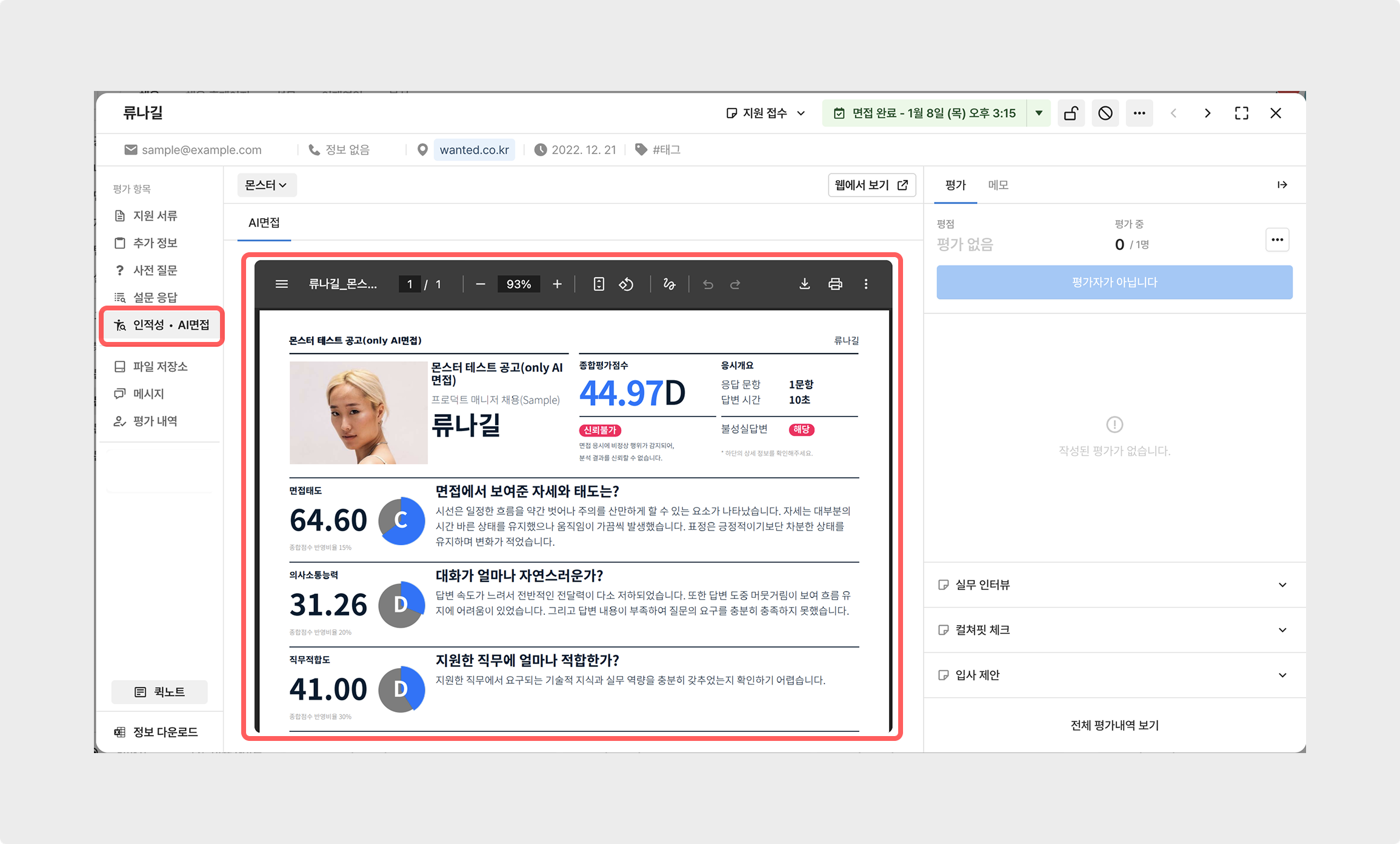The height and width of the screenshot is (844, 1400).
Task: Rotate the PDF document counterclockwise
Action: click(626, 284)
